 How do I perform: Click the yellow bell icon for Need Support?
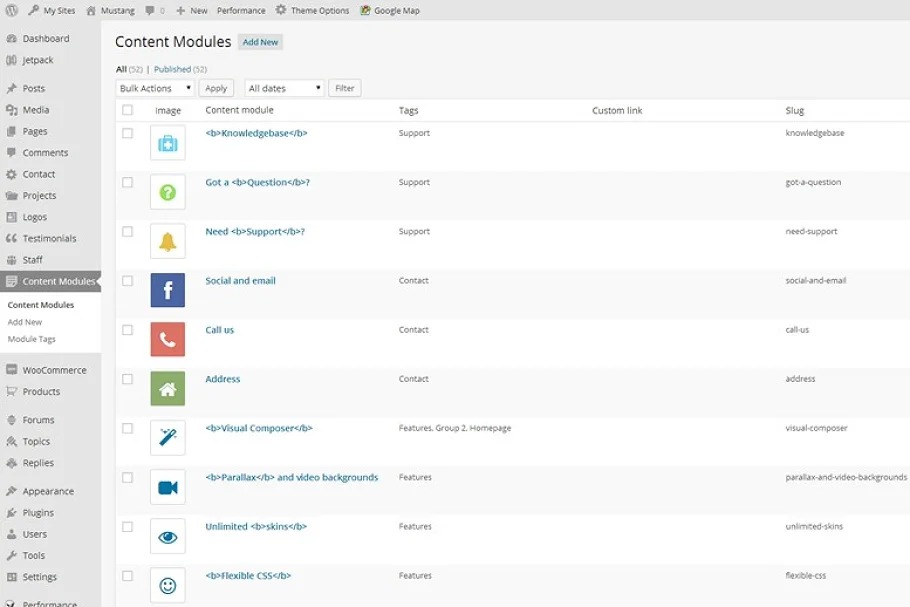tap(167, 242)
